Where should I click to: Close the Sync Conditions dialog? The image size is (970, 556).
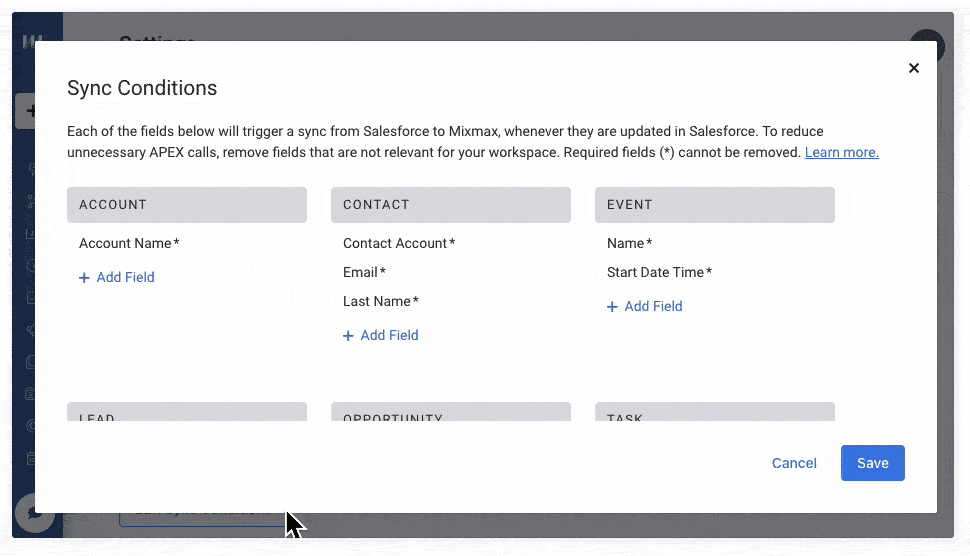(x=913, y=68)
